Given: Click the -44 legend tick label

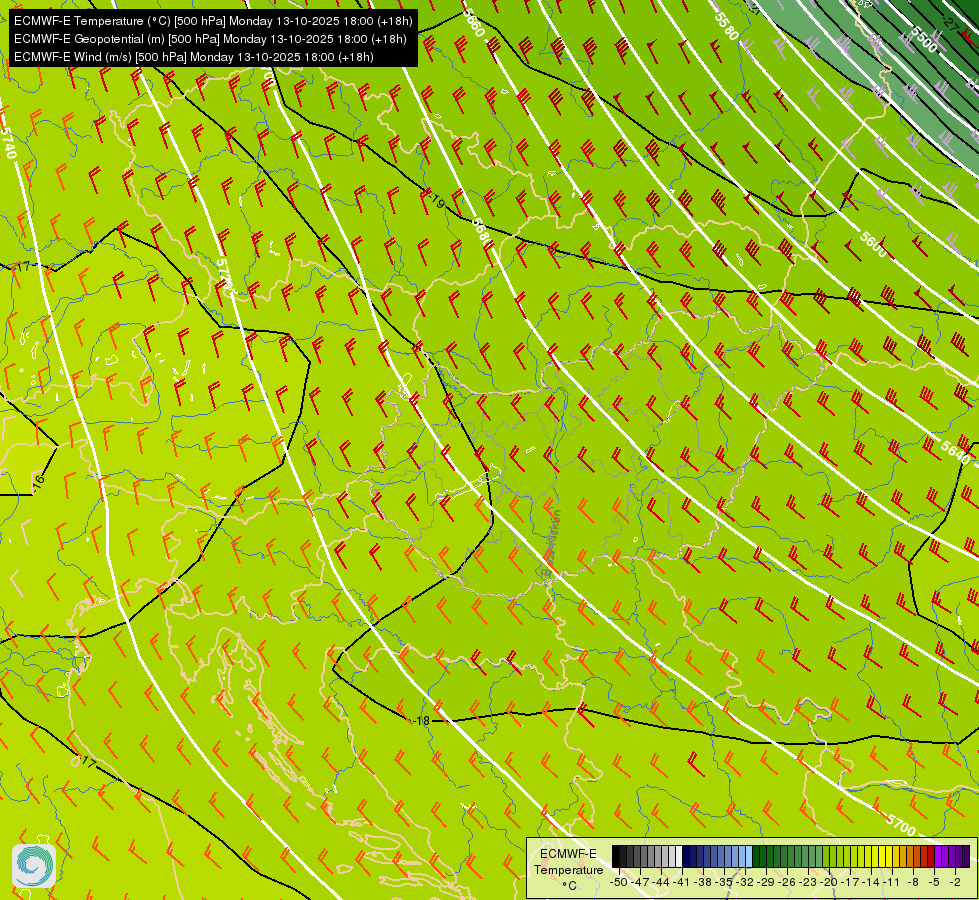Looking at the screenshot, I should click(661, 882).
